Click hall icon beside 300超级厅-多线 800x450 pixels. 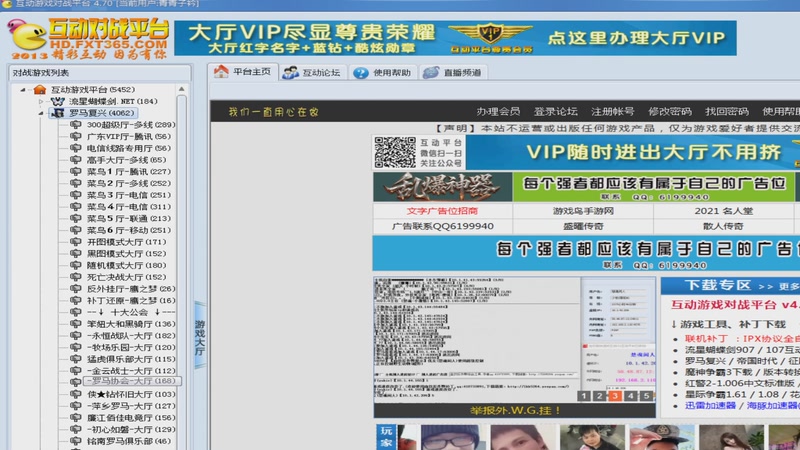(x=76, y=124)
